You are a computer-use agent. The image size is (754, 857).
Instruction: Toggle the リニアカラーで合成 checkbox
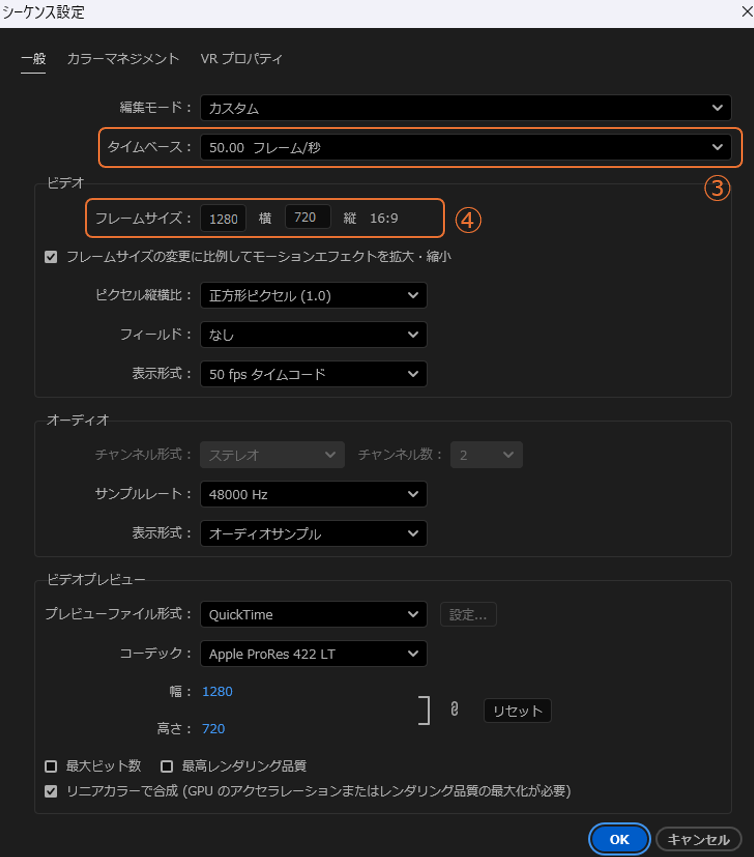tap(51, 791)
